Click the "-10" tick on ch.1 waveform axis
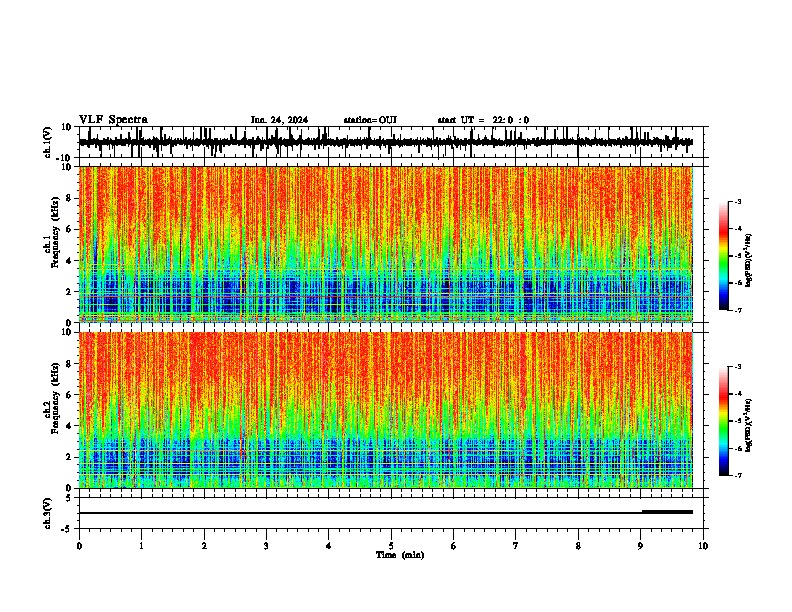The image size is (792, 612). point(65,158)
